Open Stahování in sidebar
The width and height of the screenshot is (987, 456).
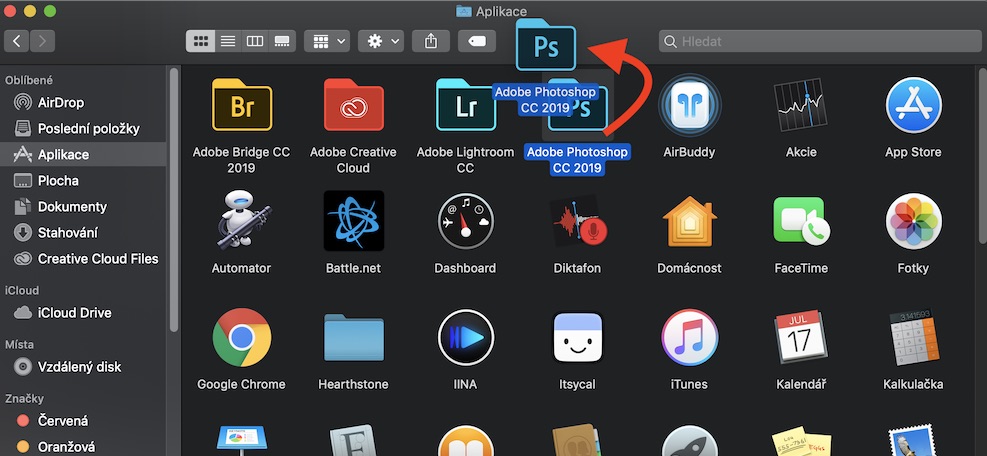click(83, 232)
